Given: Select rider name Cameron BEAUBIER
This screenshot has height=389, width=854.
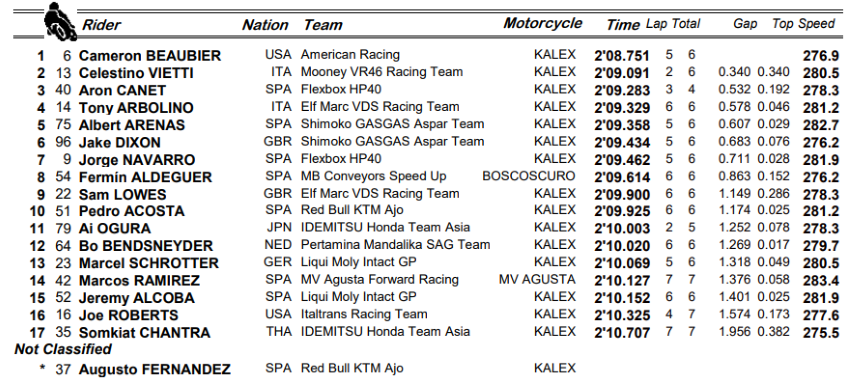Looking at the screenshot, I should click(x=150, y=56).
